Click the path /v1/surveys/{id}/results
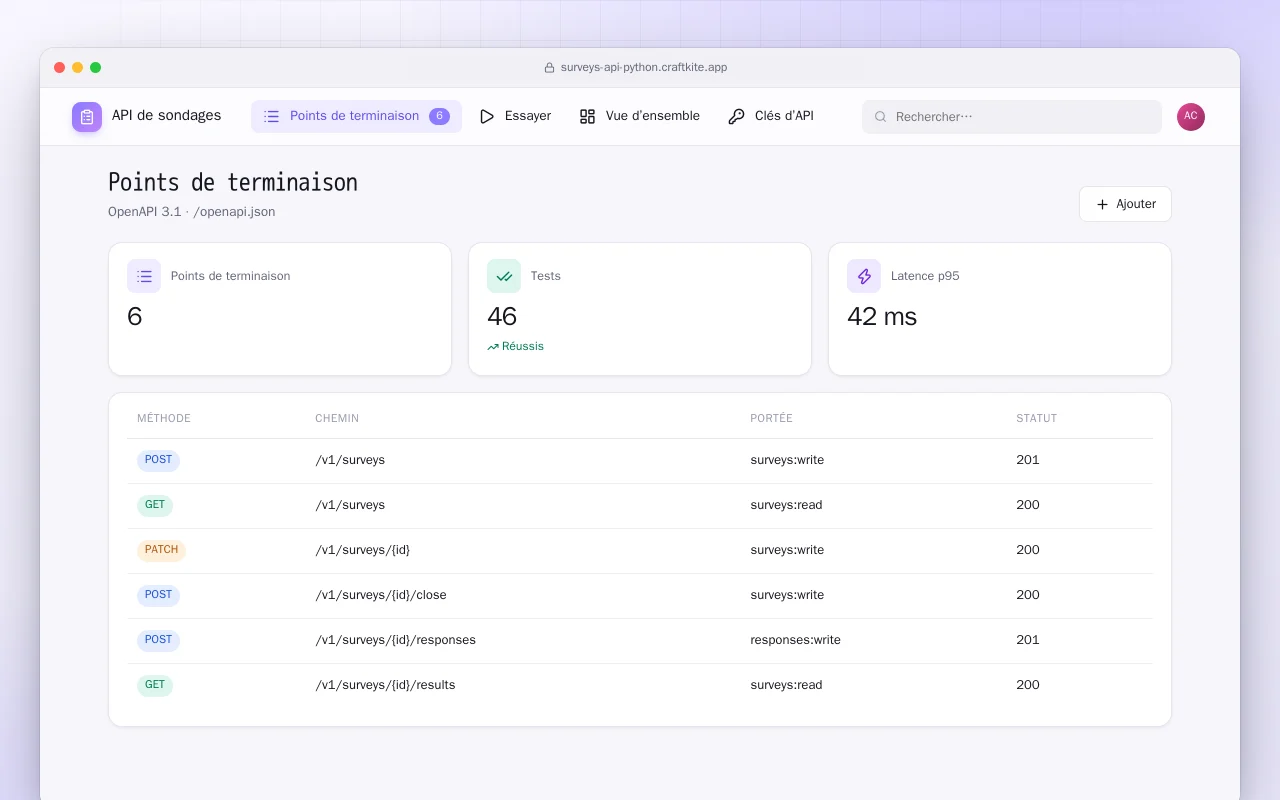This screenshot has height=800, width=1280. click(x=385, y=685)
